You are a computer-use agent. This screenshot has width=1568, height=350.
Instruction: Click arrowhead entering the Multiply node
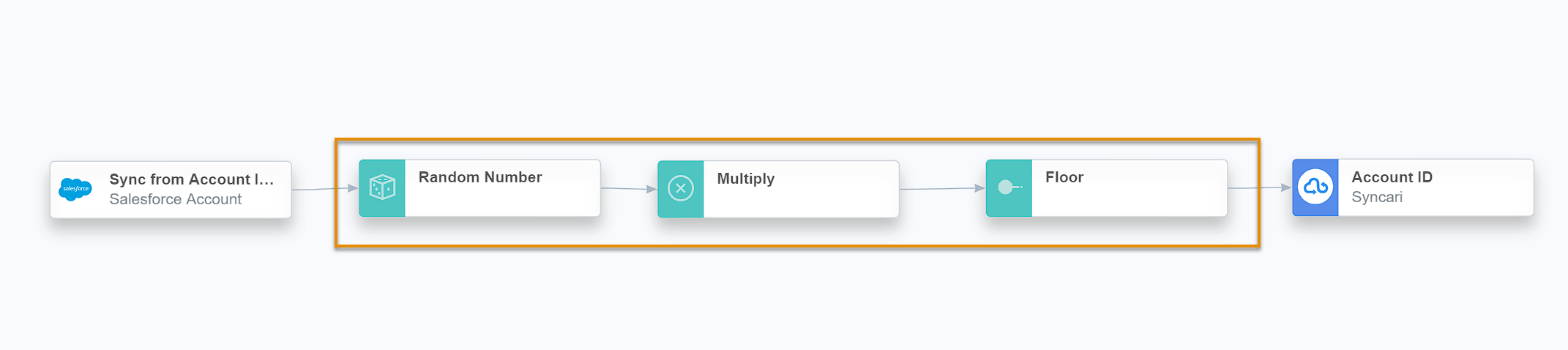(x=652, y=189)
